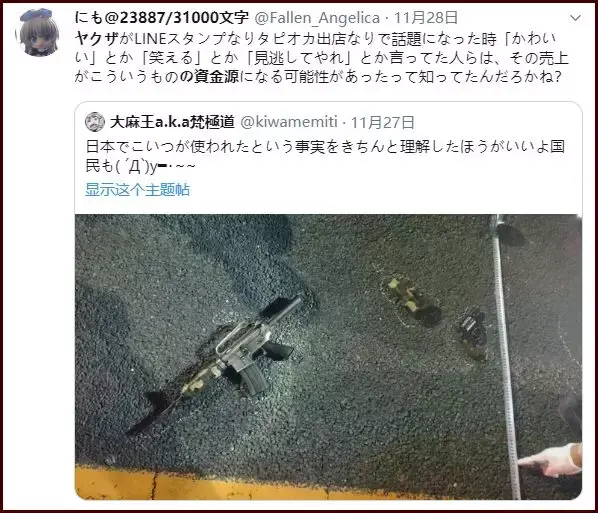The image size is (598, 513).
Task: Click the bolded 資金源 keyword
Action: [216, 76]
